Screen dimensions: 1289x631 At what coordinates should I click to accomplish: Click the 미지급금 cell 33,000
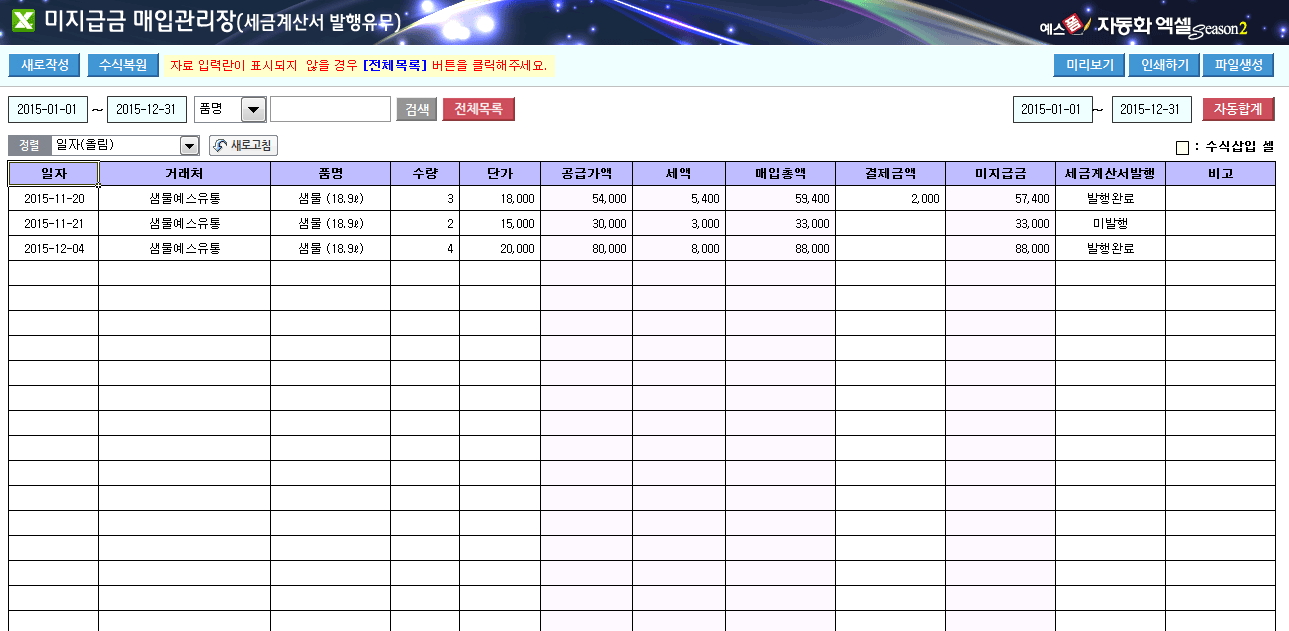[1000, 223]
